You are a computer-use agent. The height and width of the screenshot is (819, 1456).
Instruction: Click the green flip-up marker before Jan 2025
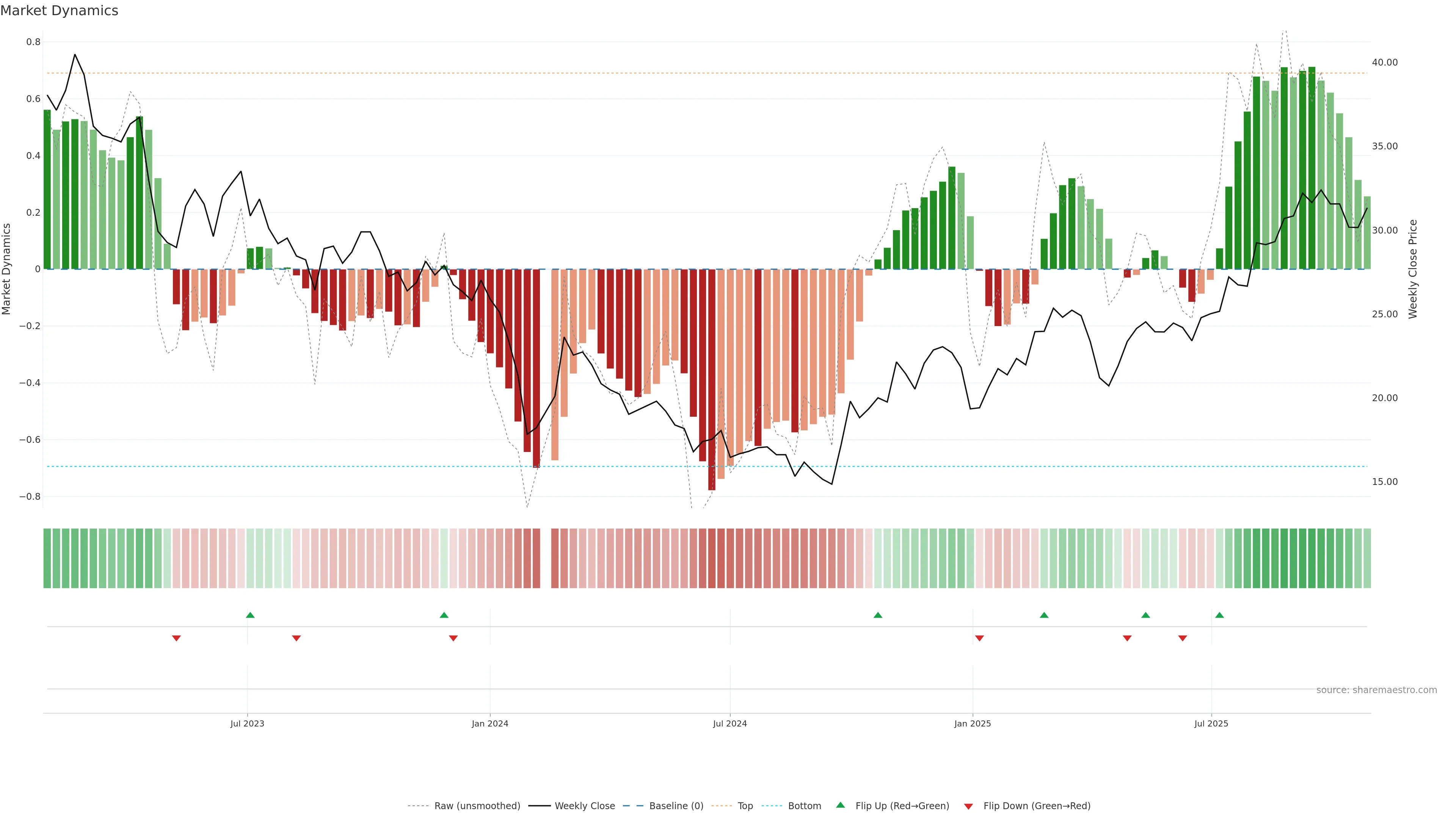tap(878, 615)
